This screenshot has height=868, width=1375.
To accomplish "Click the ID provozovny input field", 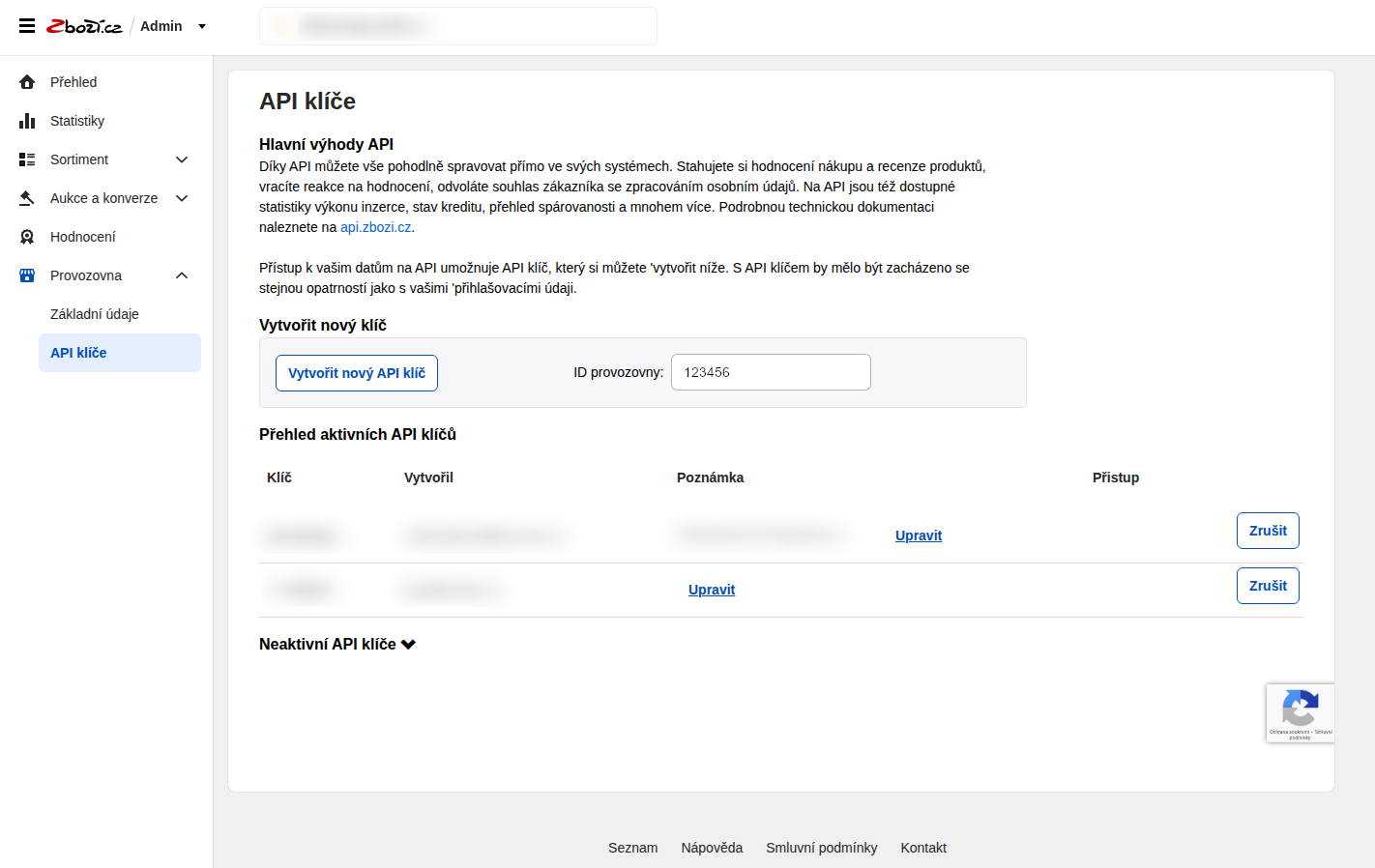I will [771, 372].
